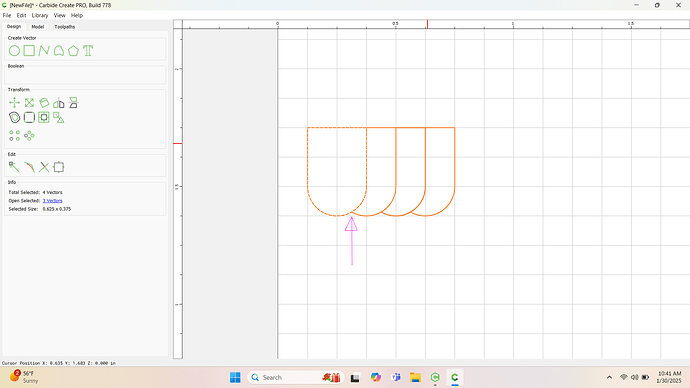
Task: Switch to the Toolpaths tab
Action: [65, 27]
